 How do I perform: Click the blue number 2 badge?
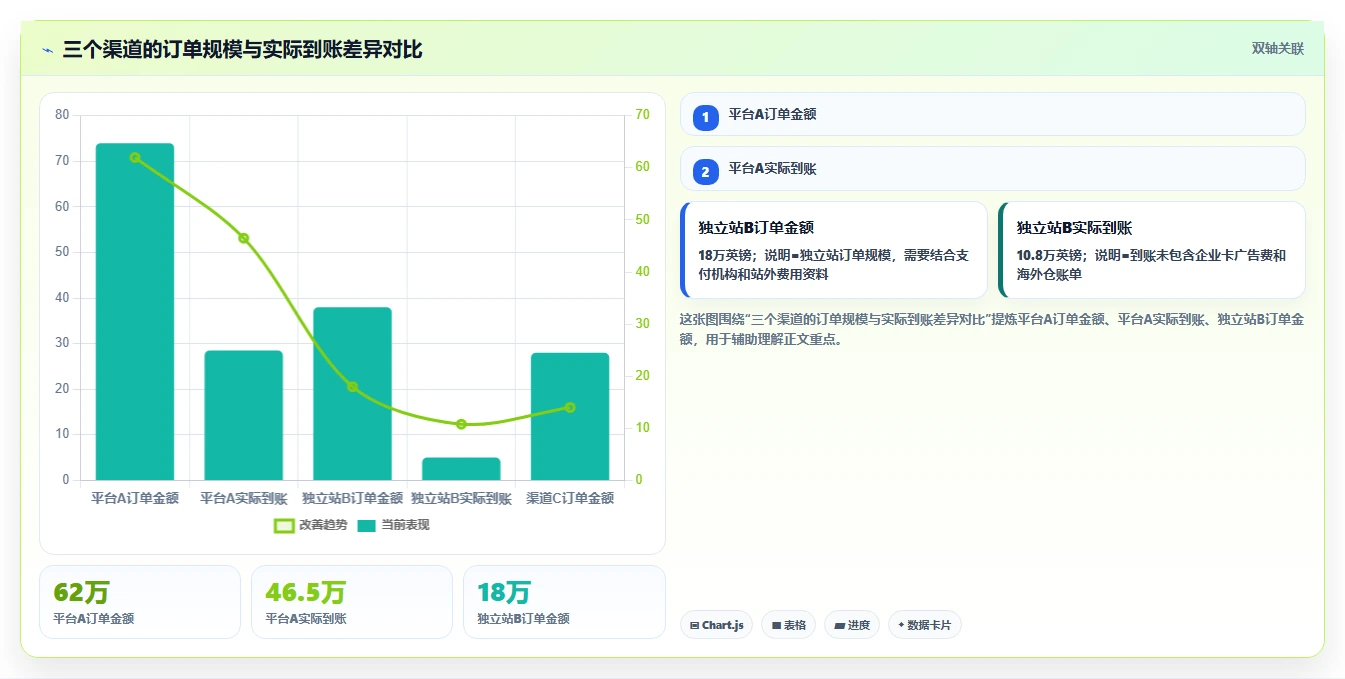705,172
